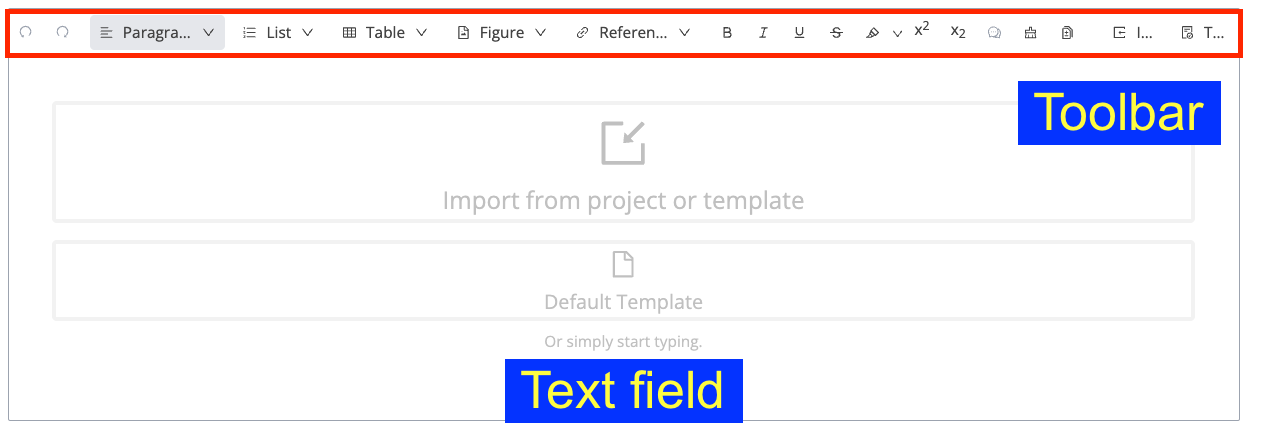Click the undo arrow icon

(x=26, y=32)
